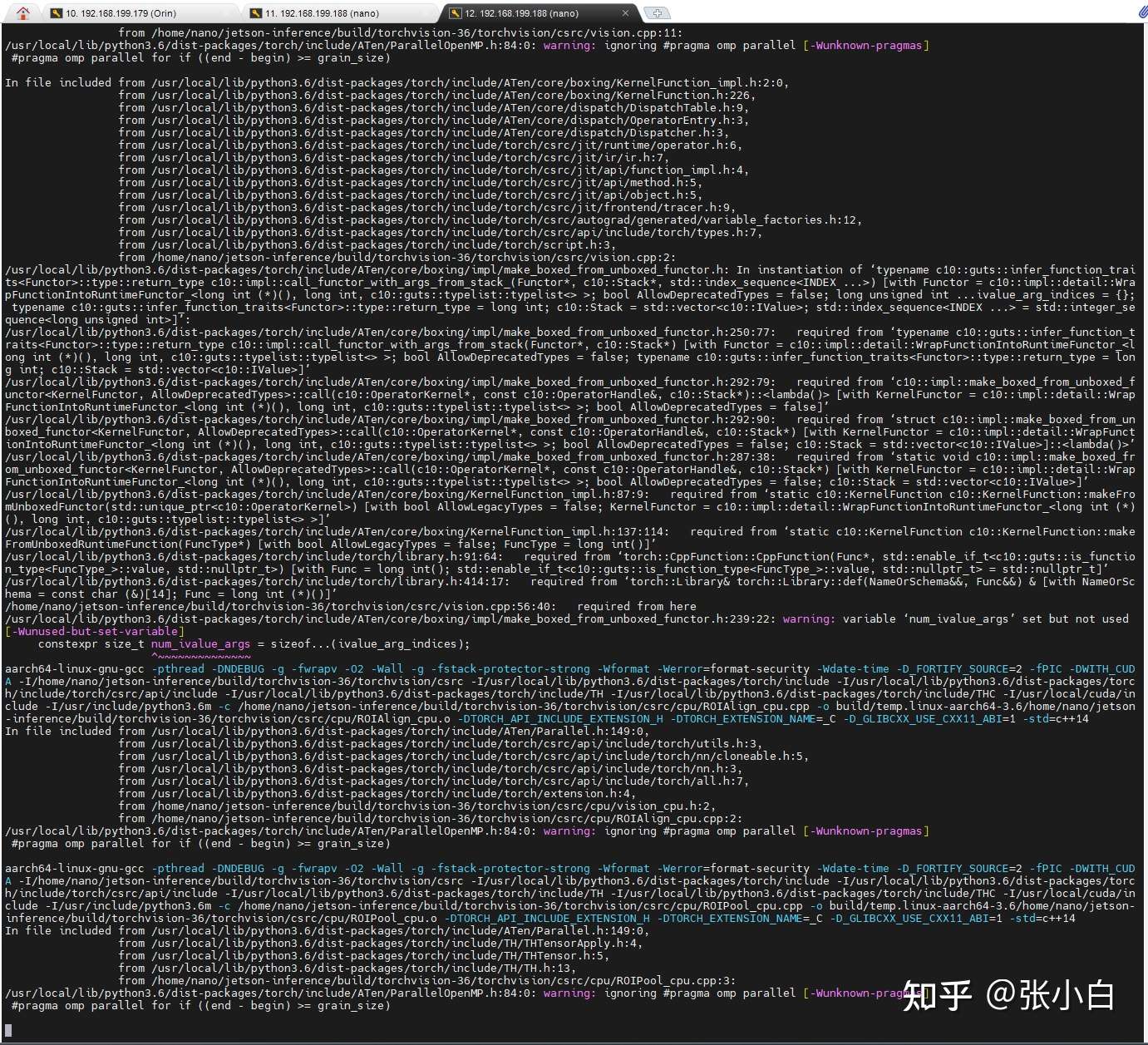Click the terminal cursor block at the bottom
This screenshot has width=1148, height=1045.
pyautogui.click(x=8, y=1031)
